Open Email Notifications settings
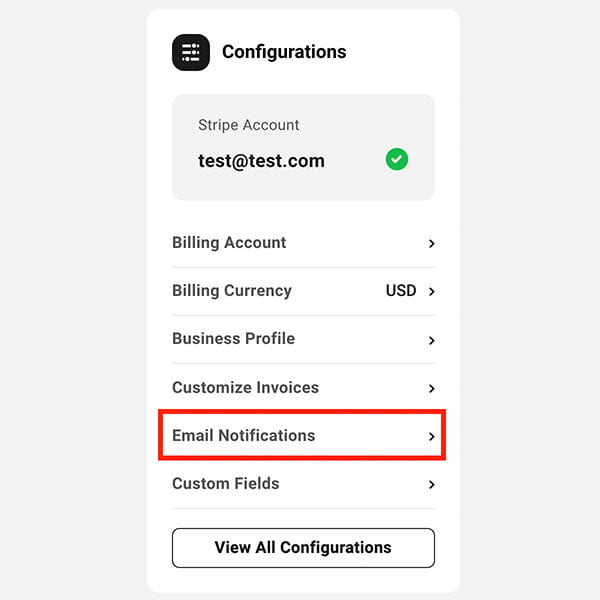This screenshot has height=600, width=600. coord(243,435)
